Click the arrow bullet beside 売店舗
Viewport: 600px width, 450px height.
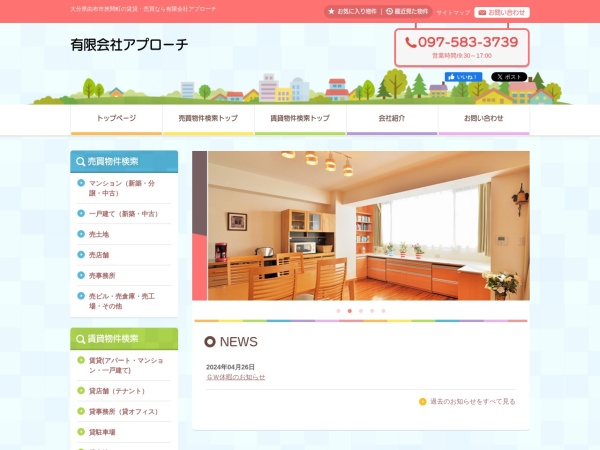pos(81,254)
